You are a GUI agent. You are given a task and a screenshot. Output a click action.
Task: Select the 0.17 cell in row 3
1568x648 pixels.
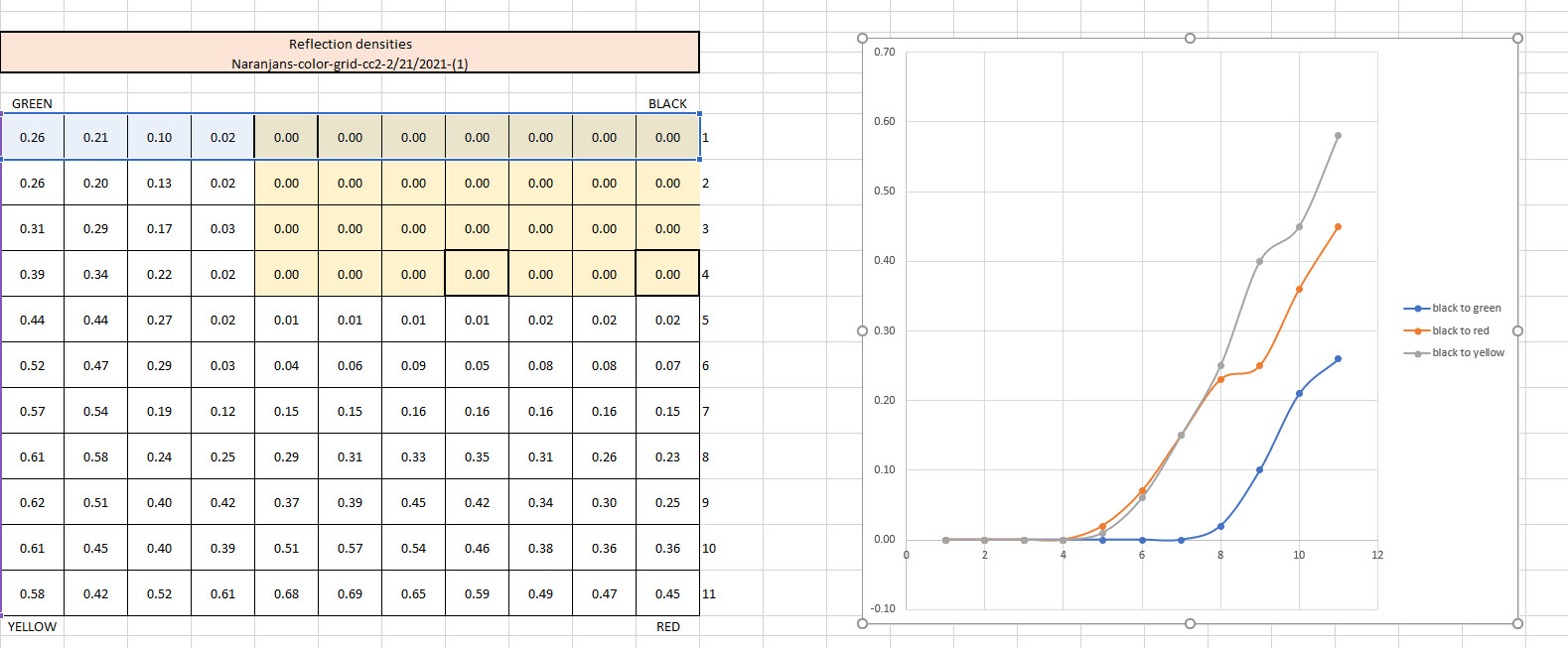click(x=159, y=228)
